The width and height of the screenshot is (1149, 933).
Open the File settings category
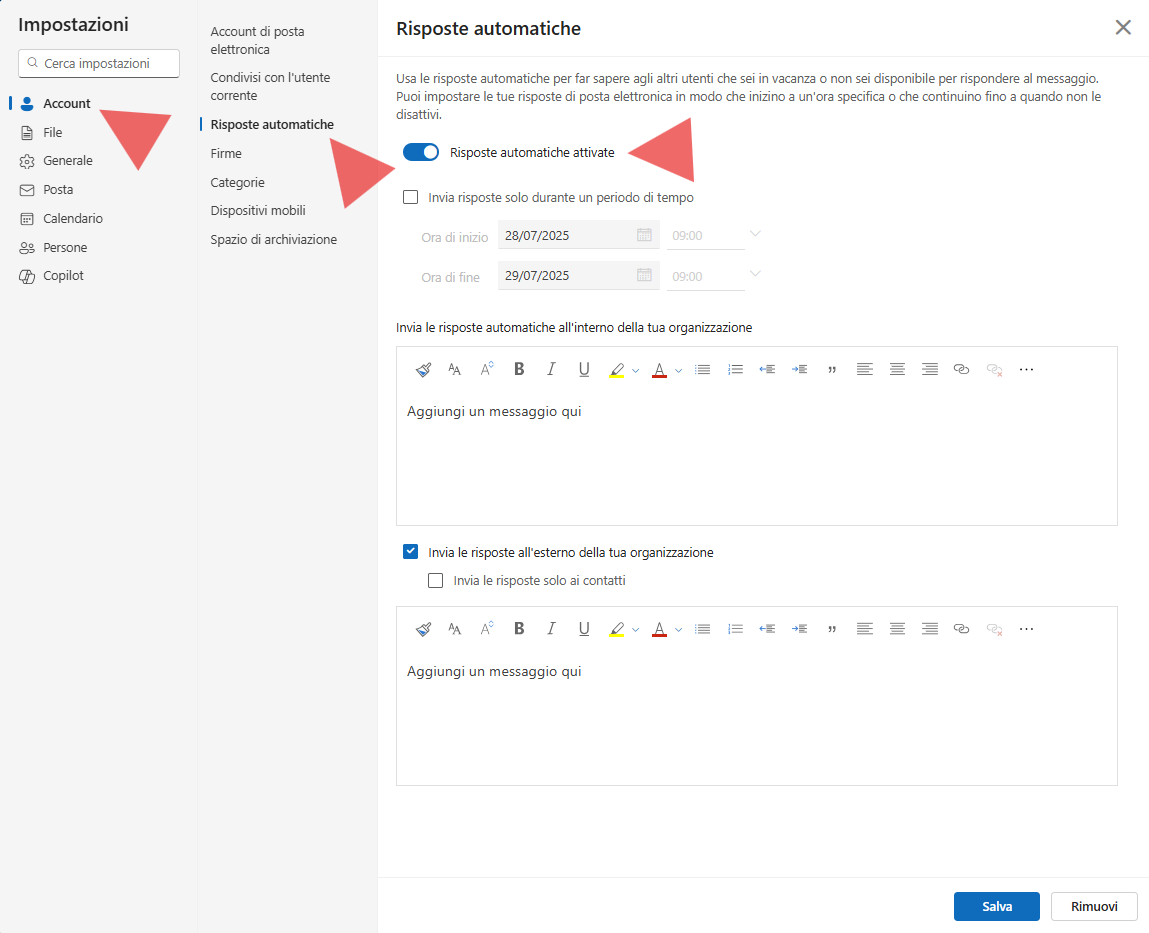click(x=42, y=133)
